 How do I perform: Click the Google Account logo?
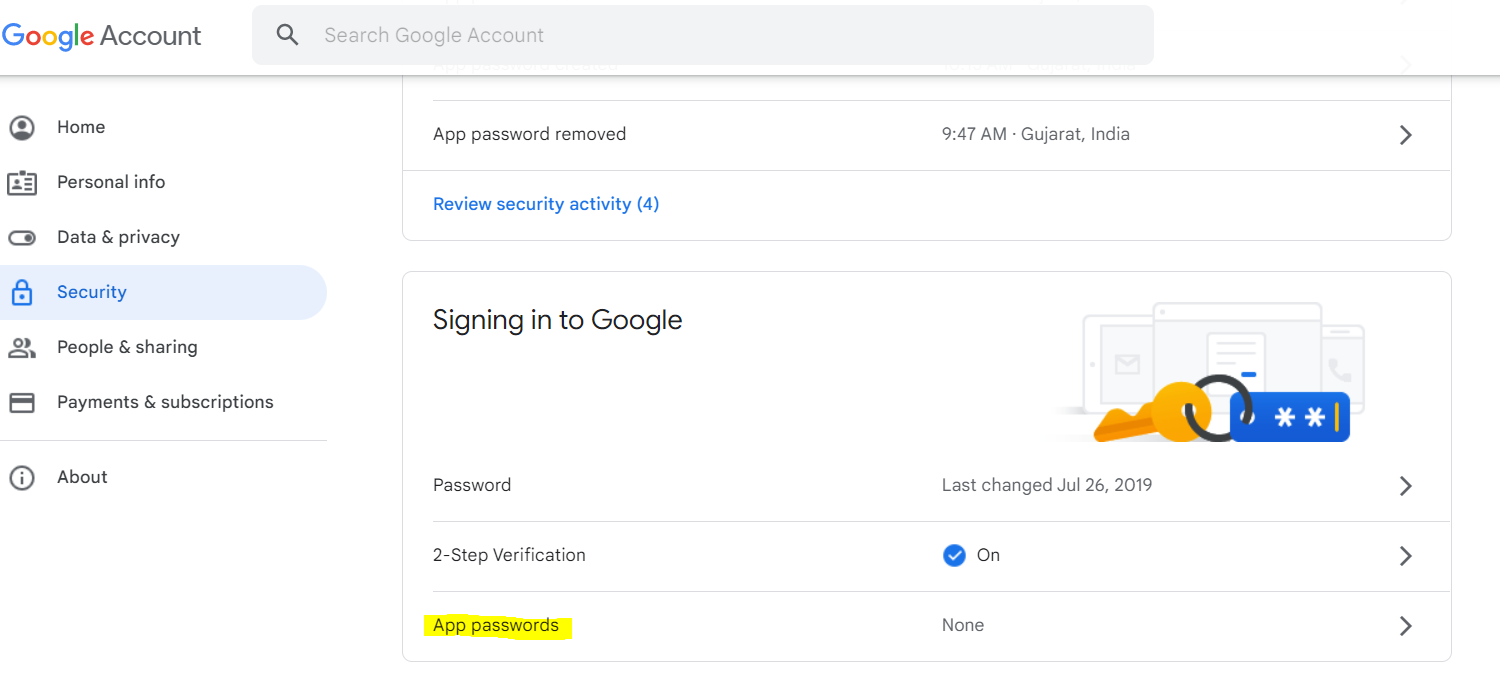pos(101,36)
